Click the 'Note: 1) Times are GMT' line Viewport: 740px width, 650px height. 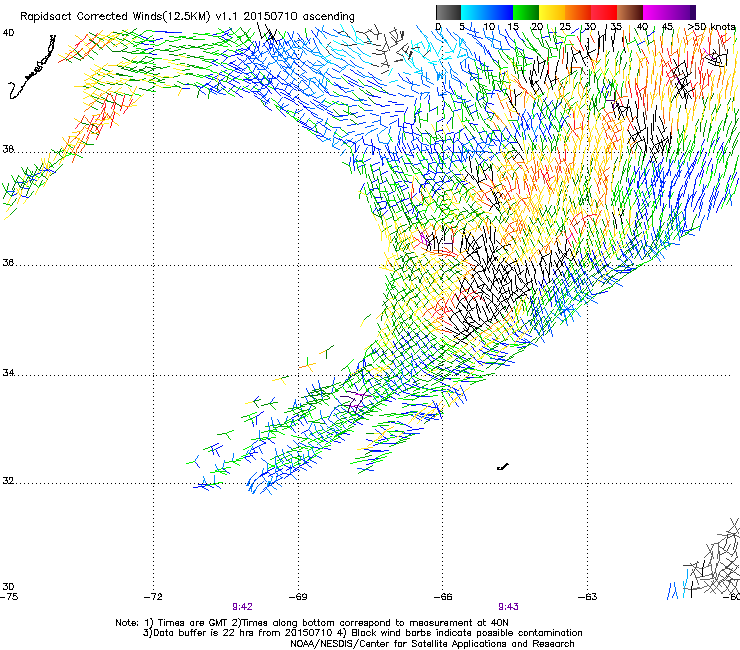(x=312, y=623)
